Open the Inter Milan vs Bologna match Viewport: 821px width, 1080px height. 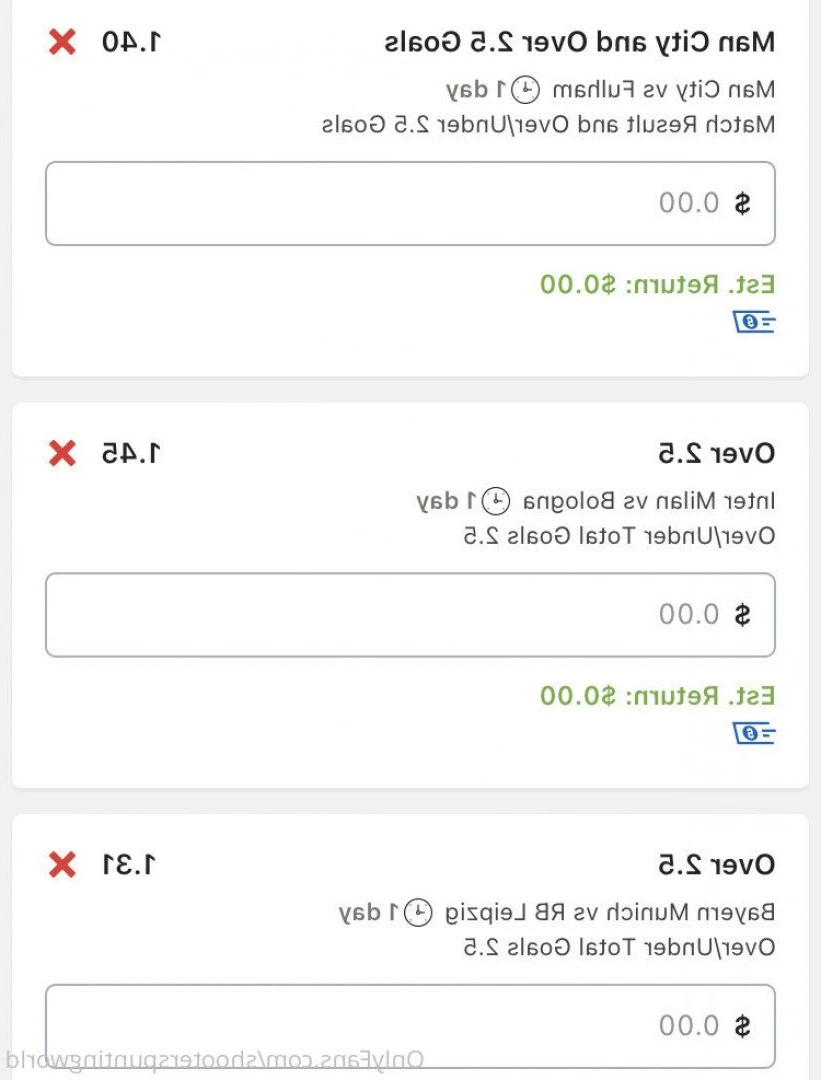coord(649,501)
